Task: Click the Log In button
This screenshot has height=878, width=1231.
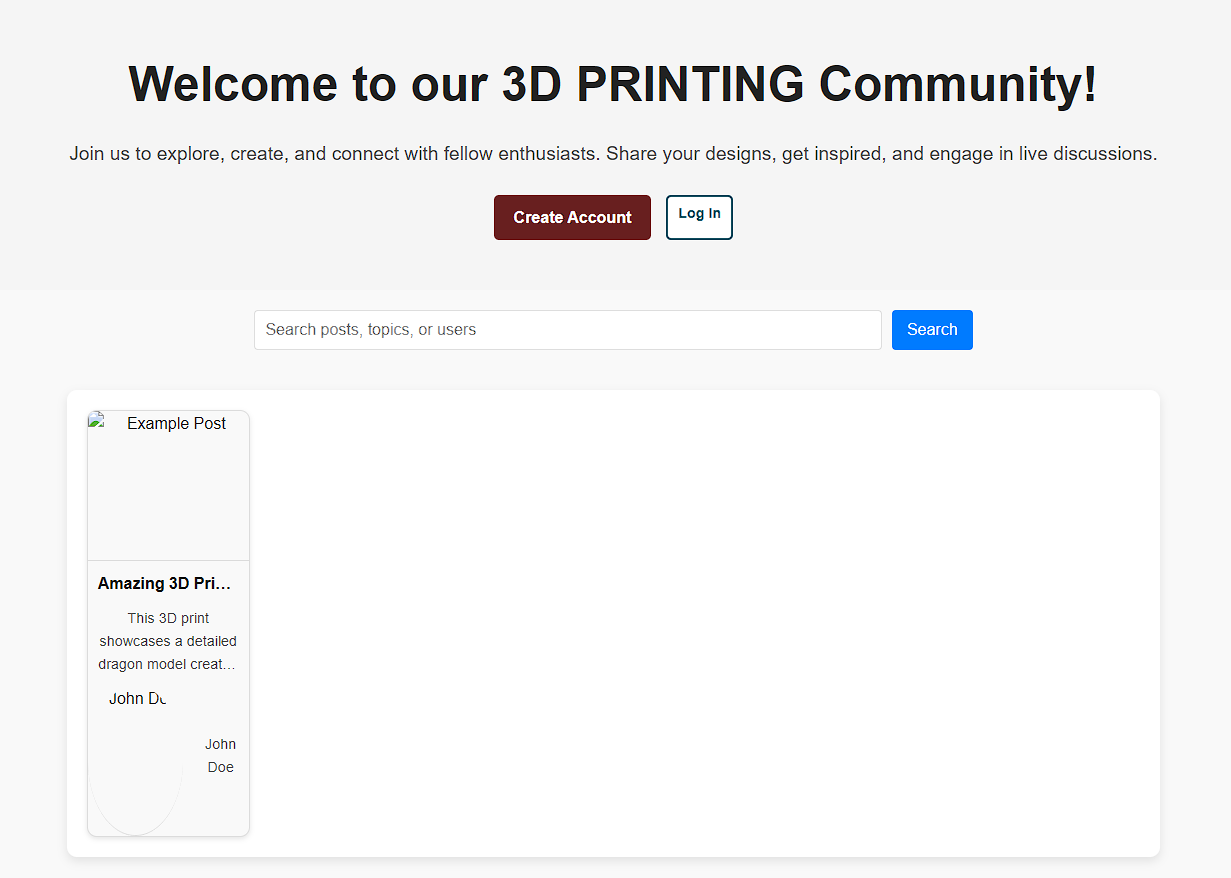Action: click(698, 217)
